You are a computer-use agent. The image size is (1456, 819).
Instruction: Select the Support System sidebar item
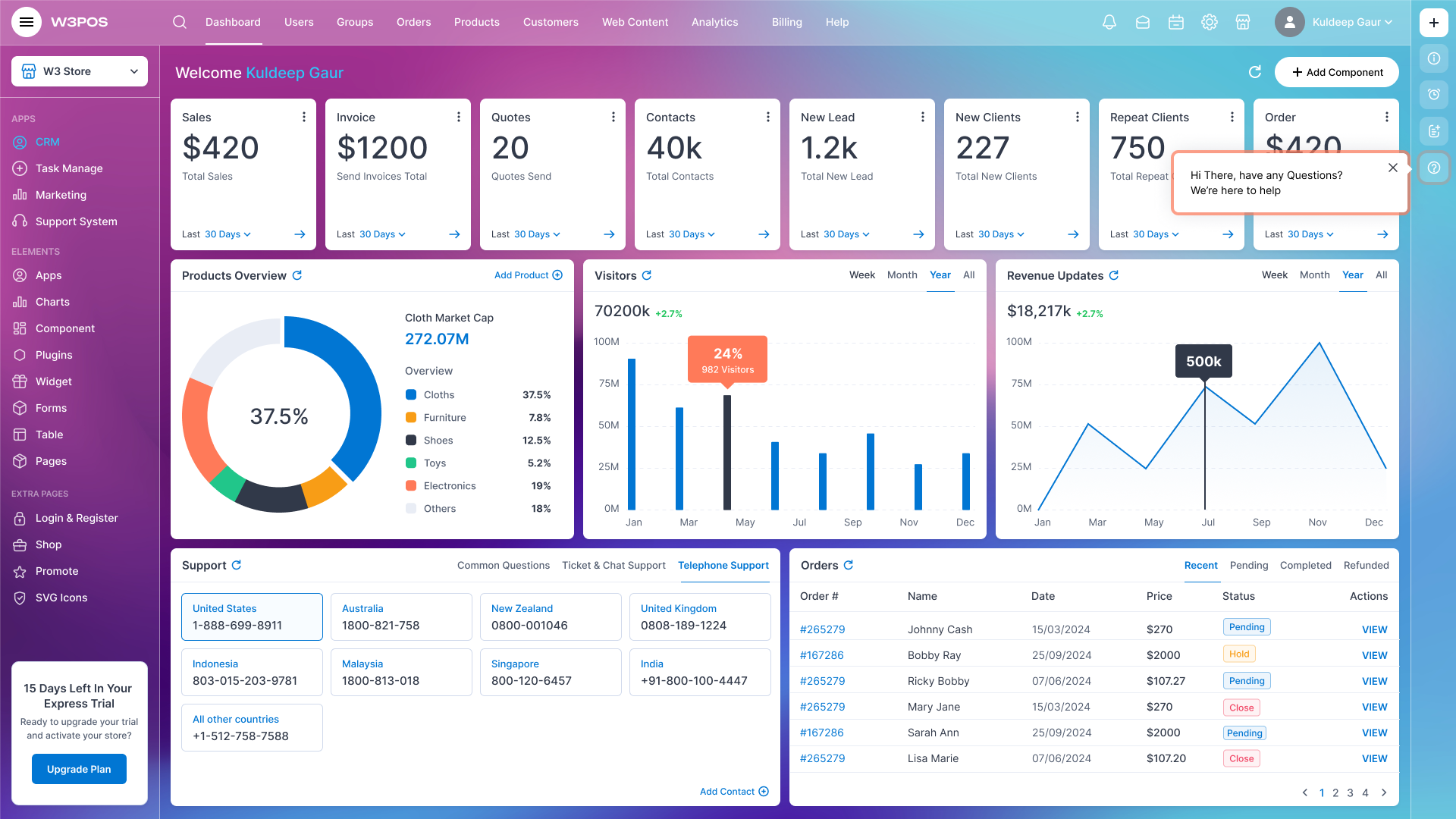point(76,221)
